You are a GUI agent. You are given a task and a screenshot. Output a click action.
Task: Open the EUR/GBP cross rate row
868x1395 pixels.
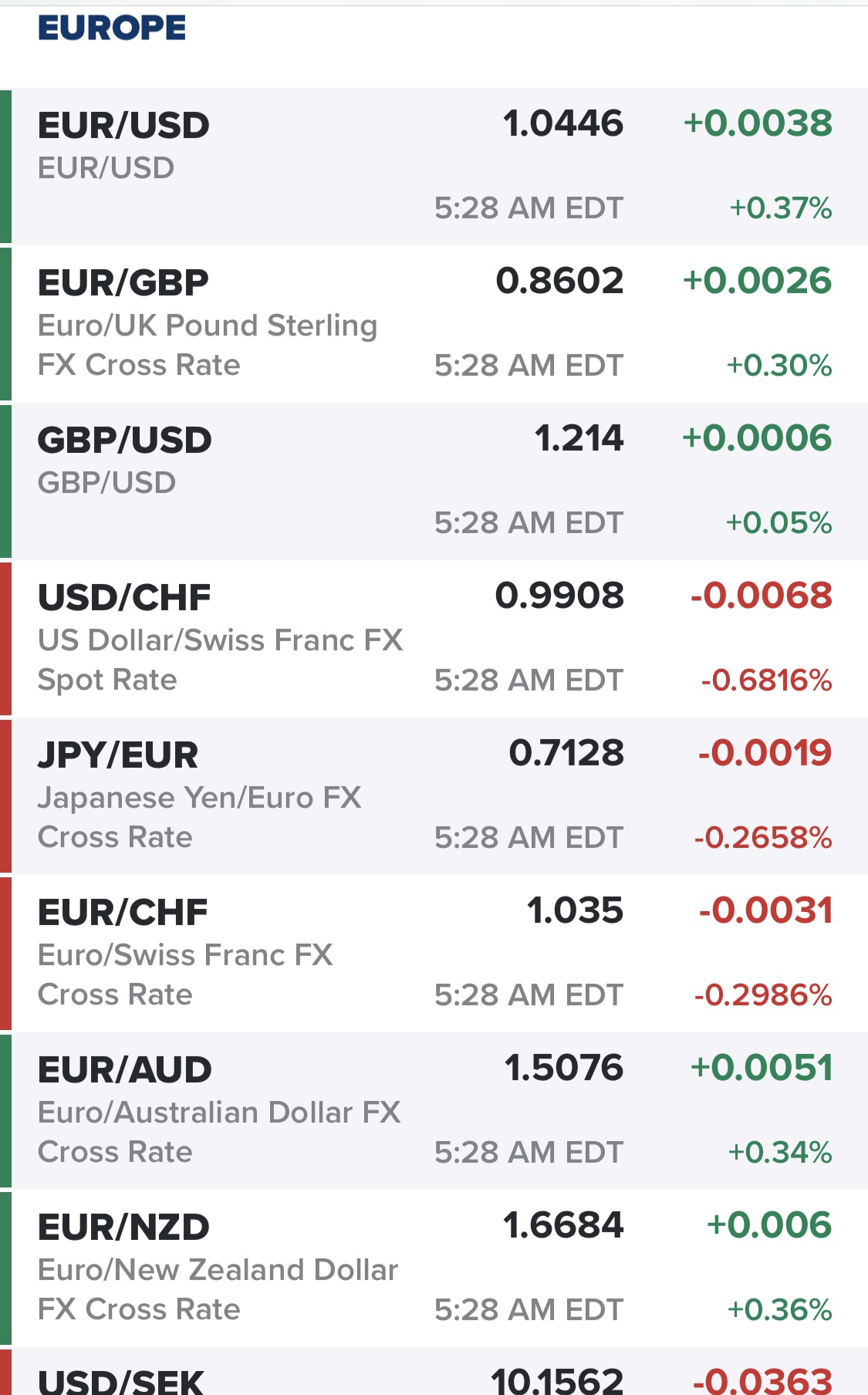434,324
